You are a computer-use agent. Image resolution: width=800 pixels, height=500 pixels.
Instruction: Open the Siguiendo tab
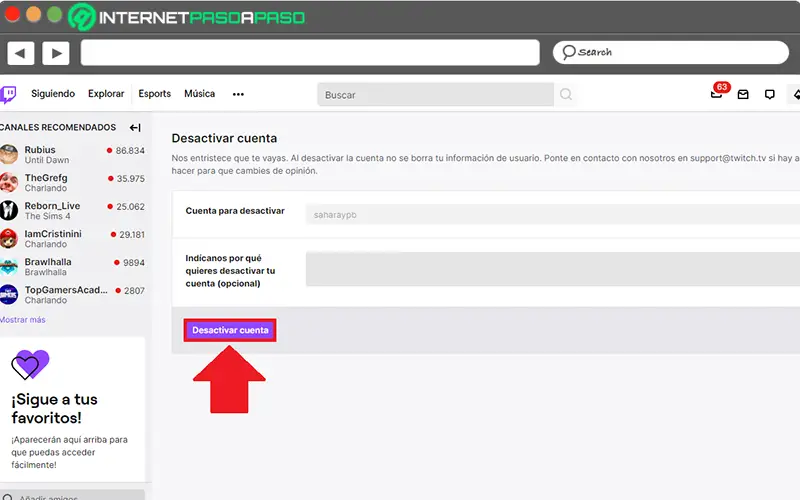click(53, 94)
